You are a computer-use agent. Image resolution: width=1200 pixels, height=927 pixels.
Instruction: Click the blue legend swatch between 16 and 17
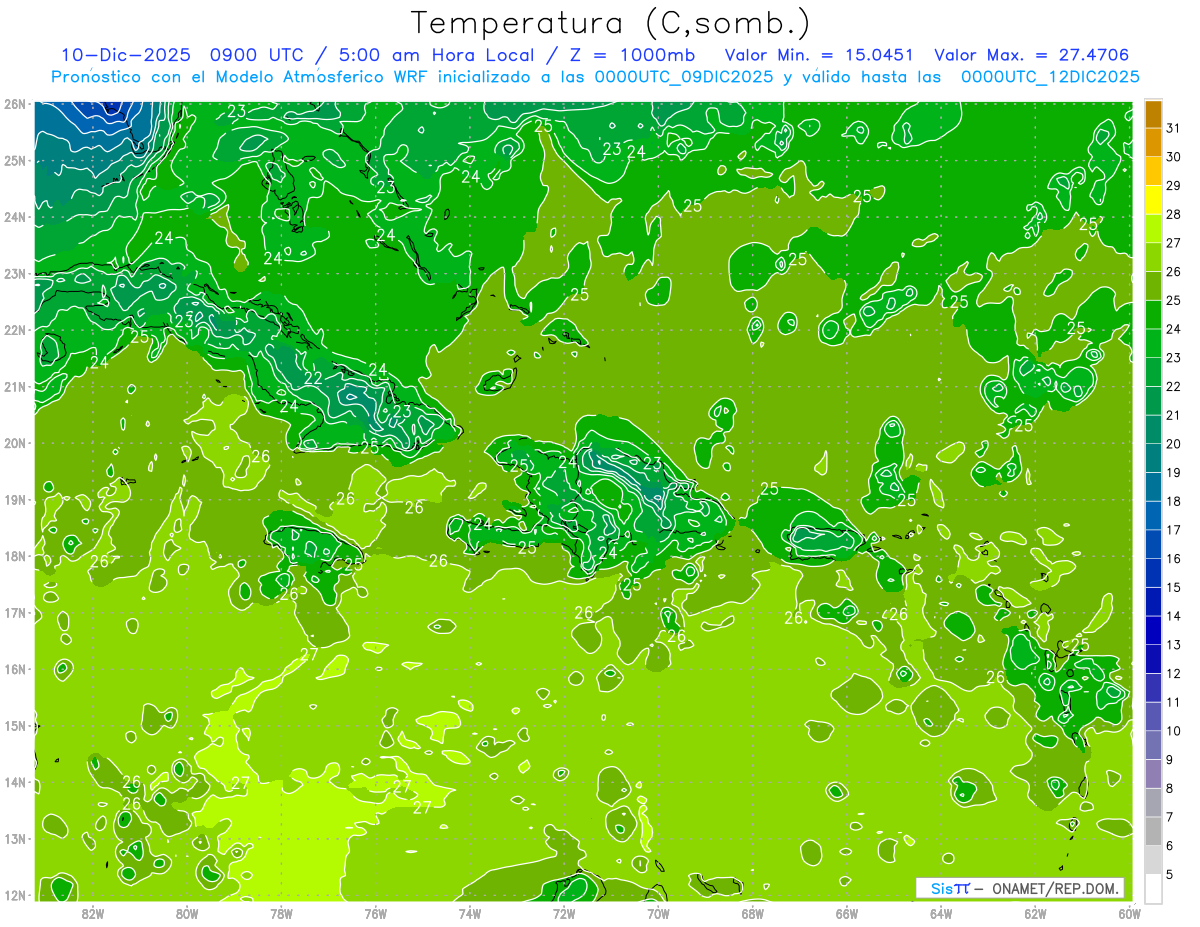coord(1153,544)
